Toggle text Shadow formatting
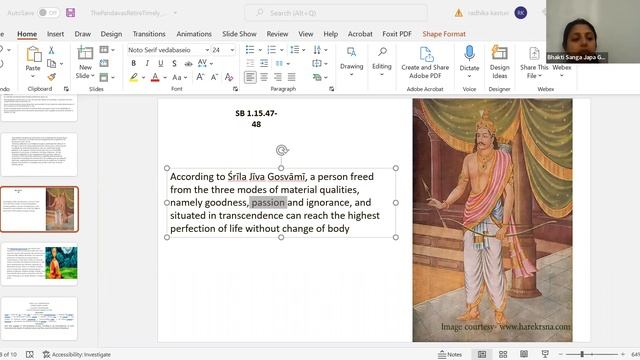This screenshot has height=360, width=640. click(174, 63)
